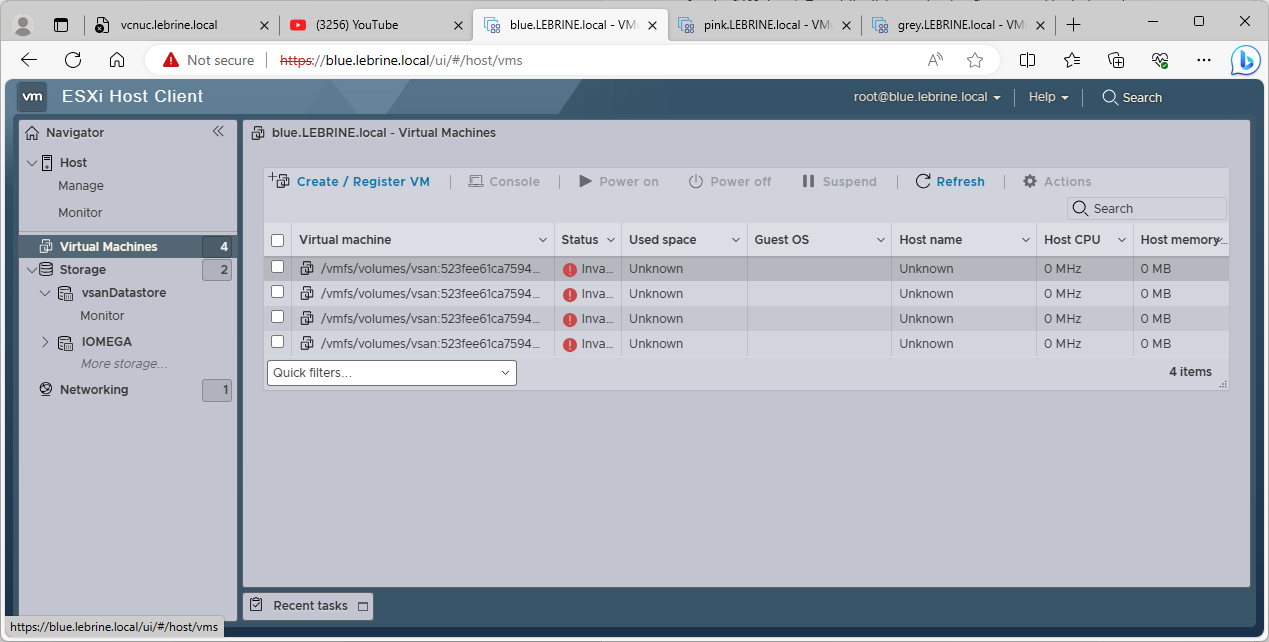Reload the browser page

click(x=73, y=60)
